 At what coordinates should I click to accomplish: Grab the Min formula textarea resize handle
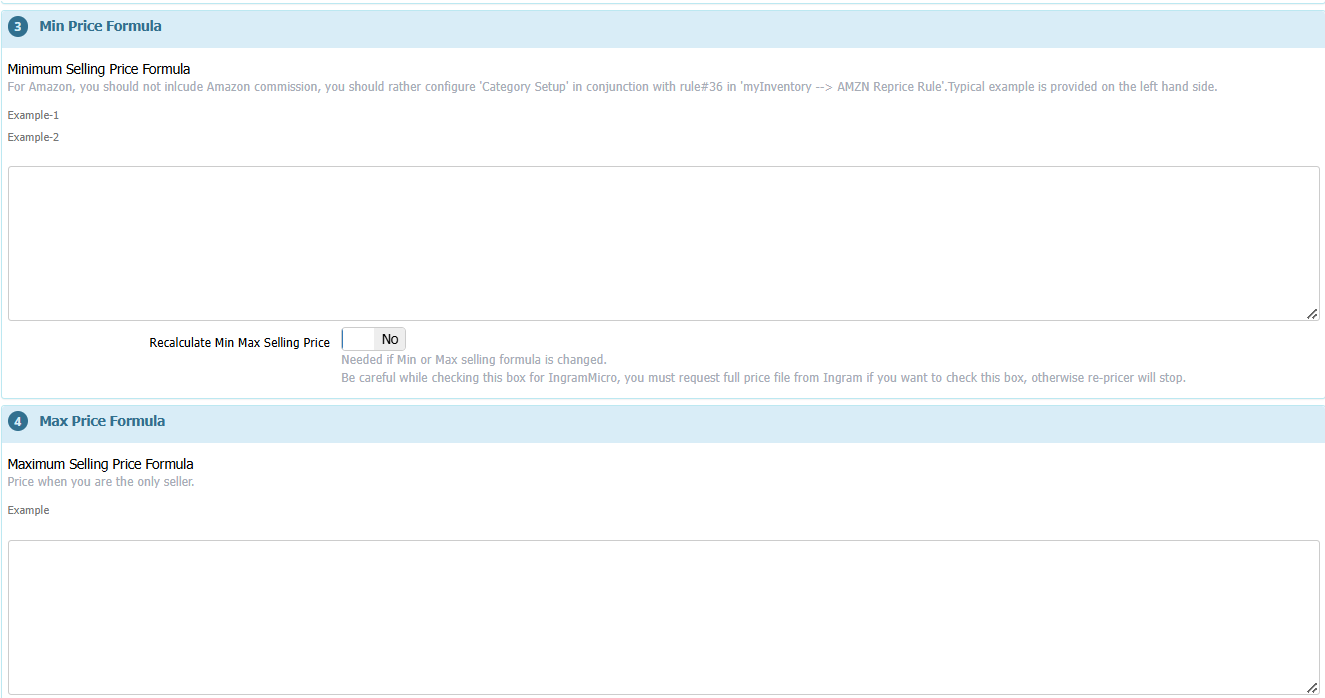click(x=1312, y=314)
